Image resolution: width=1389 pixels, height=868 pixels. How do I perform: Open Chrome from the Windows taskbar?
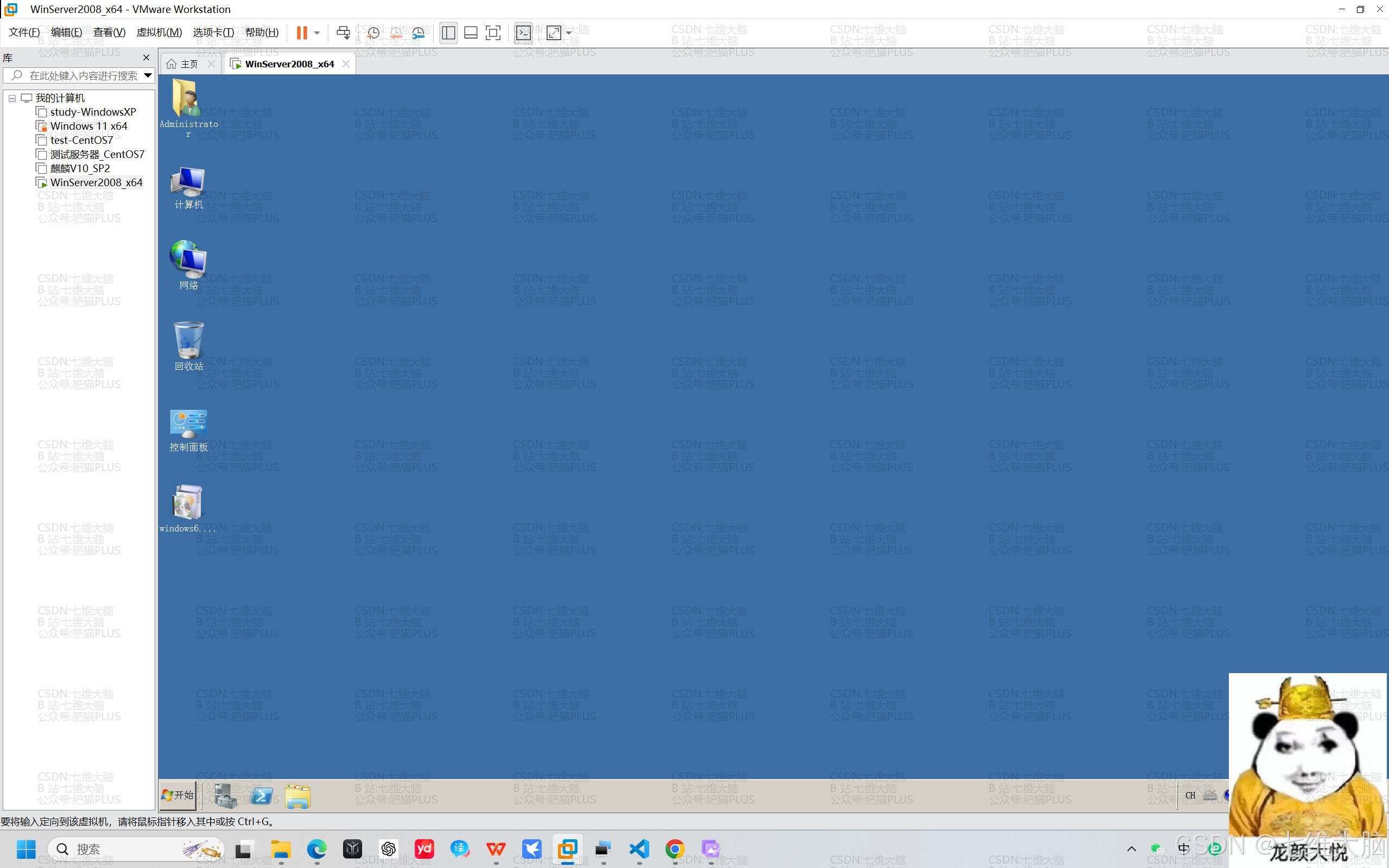675,848
